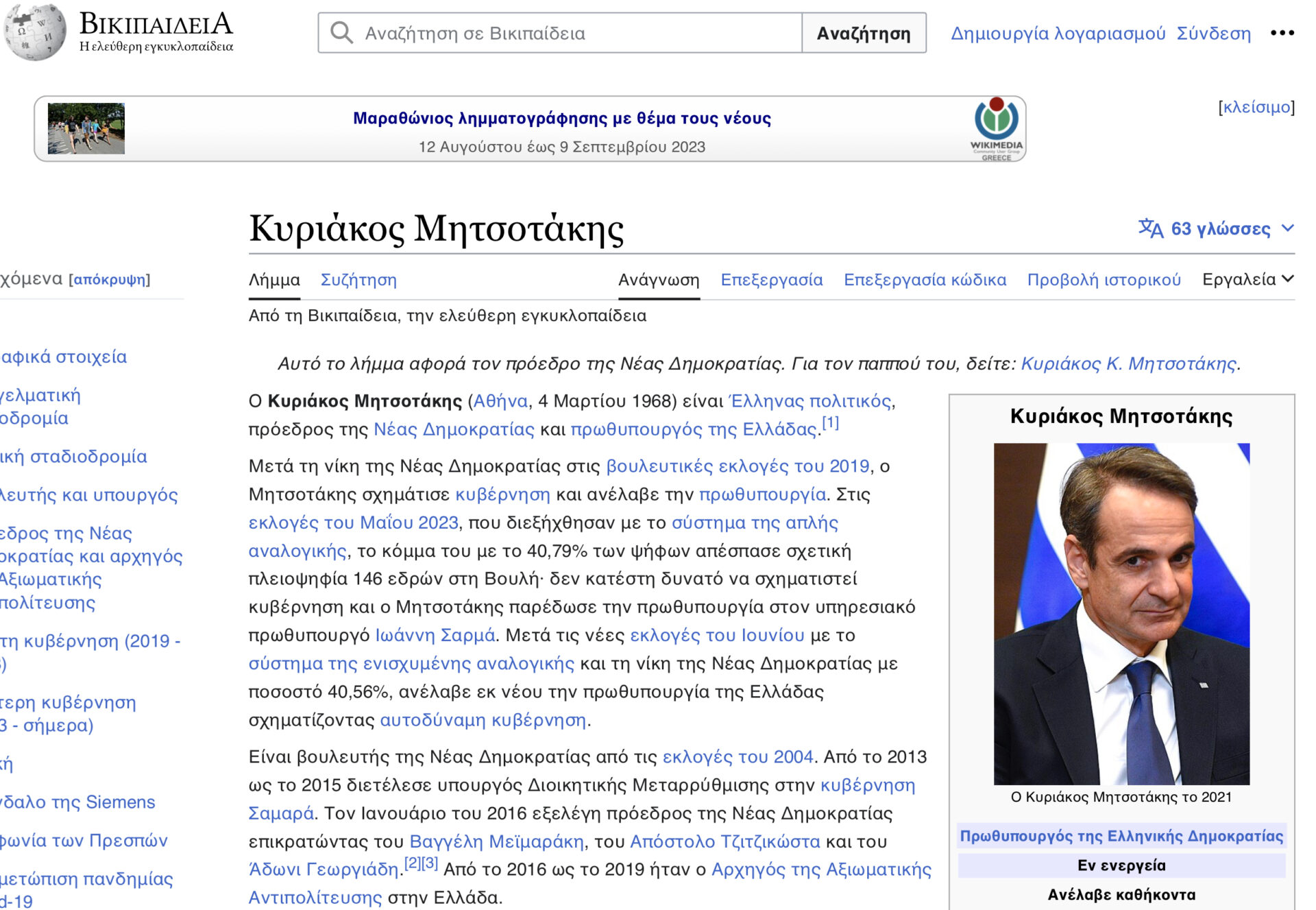Click the search magnifier icon
The height and width of the screenshot is (910, 1316).
pos(341,33)
